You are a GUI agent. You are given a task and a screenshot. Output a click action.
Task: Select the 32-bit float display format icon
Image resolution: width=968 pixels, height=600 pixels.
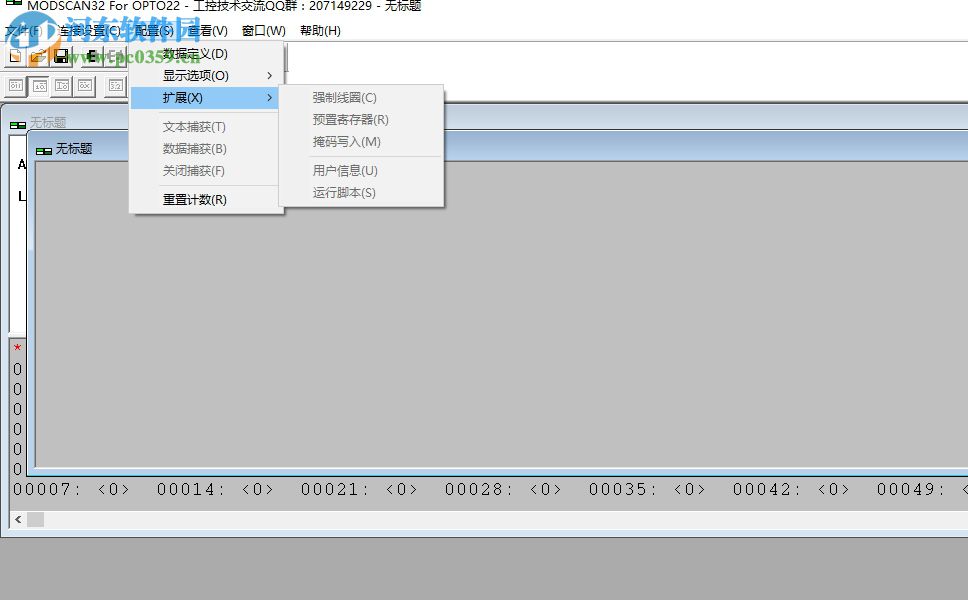click(113, 86)
